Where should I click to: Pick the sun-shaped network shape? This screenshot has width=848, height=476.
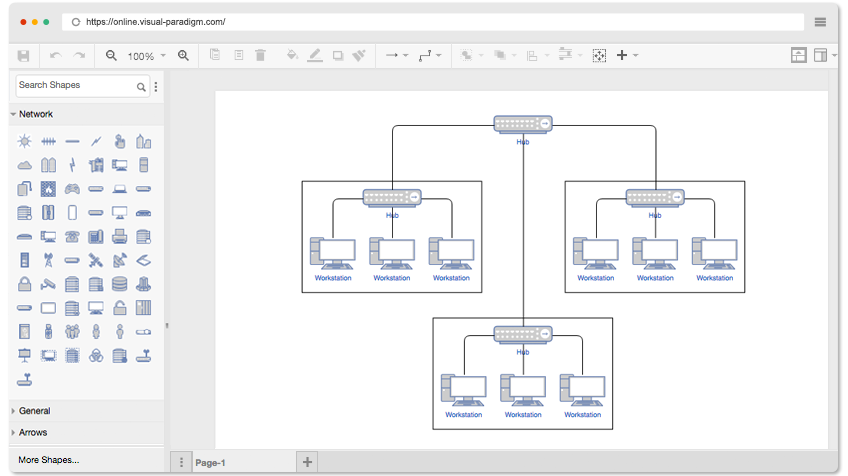click(x=24, y=142)
